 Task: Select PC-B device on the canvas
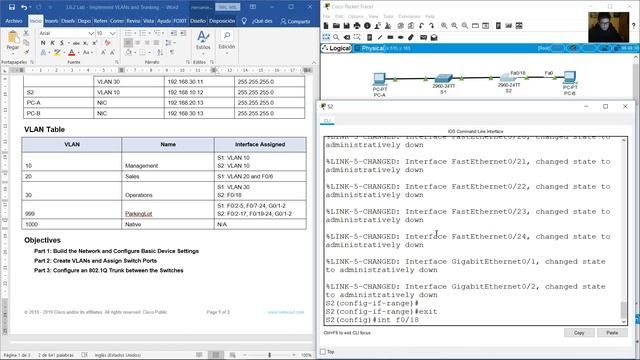click(x=570, y=77)
